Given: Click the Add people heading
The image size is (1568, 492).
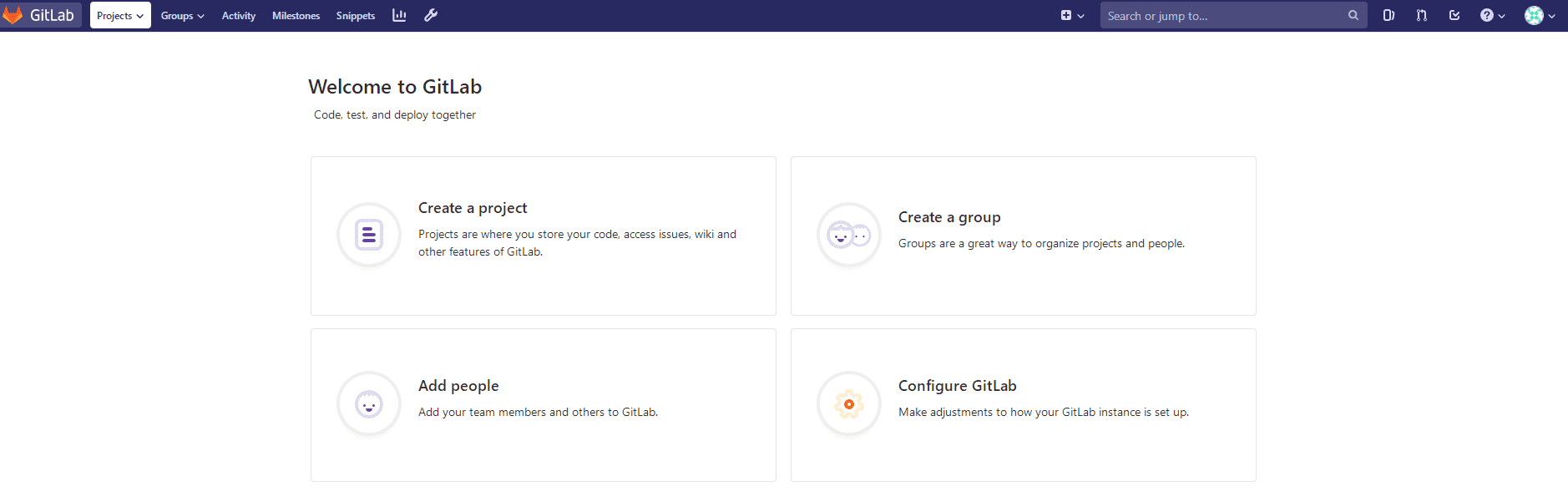Looking at the screenshot, I should click(458, 386).
